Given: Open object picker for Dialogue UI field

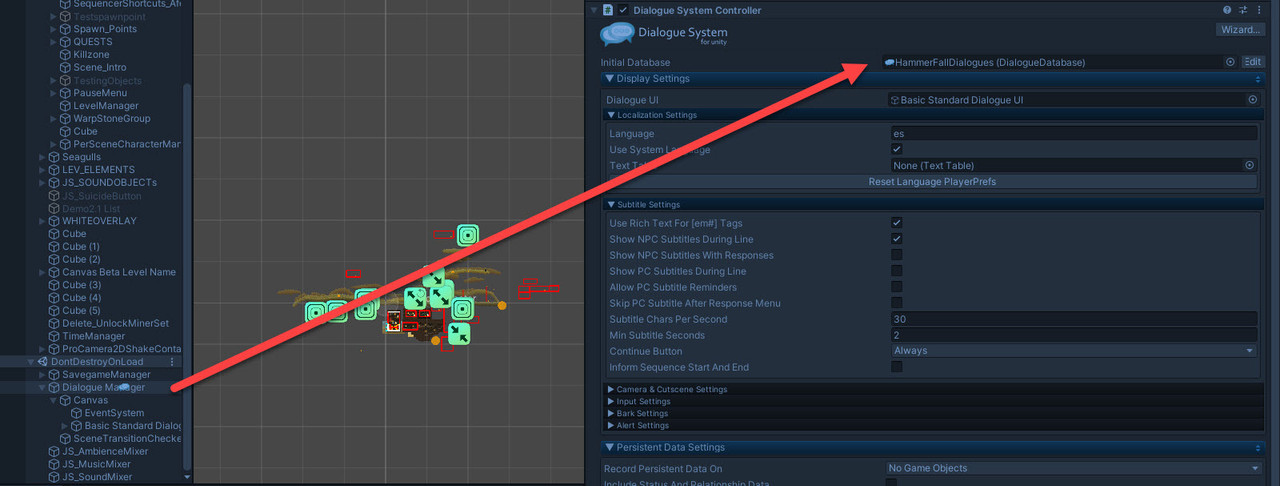Looking at the screenshot, I should coord(1252,100).
